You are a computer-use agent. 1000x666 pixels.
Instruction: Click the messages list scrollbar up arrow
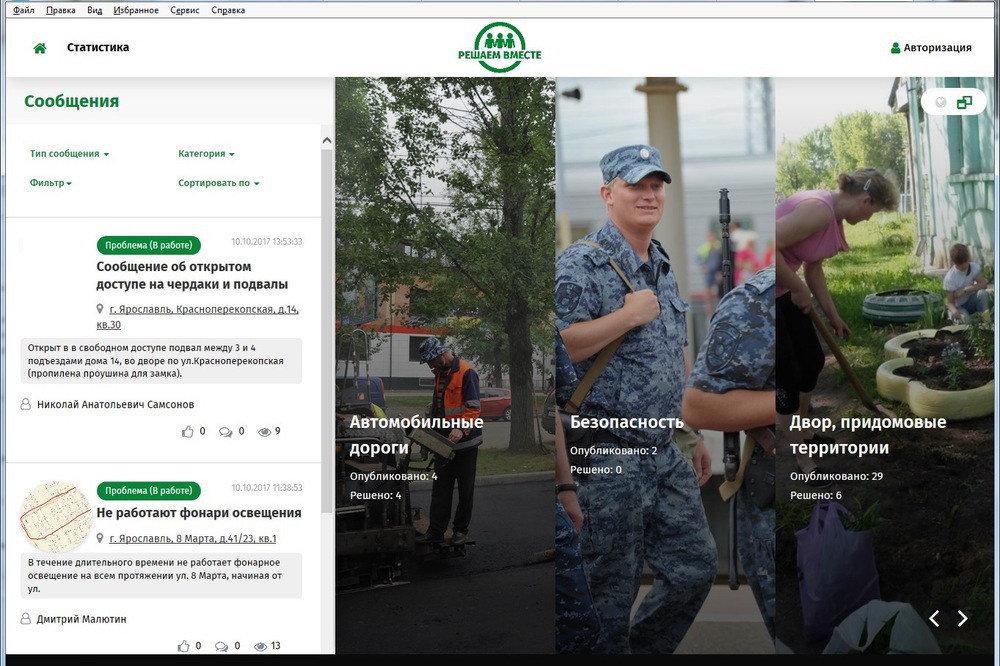pyautogui.click(x=327, y=140)
